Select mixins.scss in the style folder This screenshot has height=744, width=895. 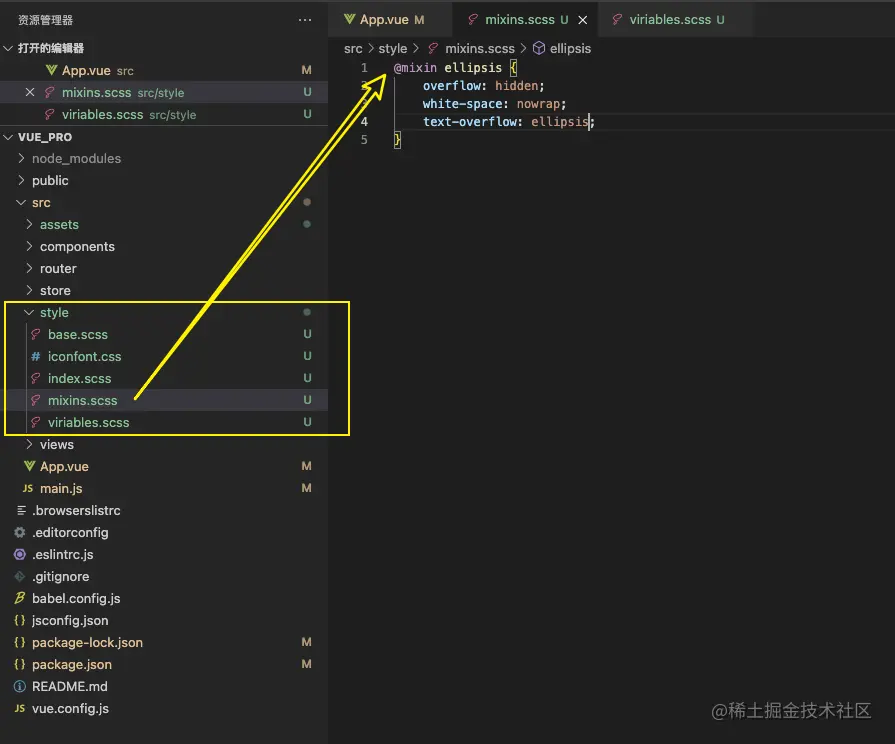[166, 400]
